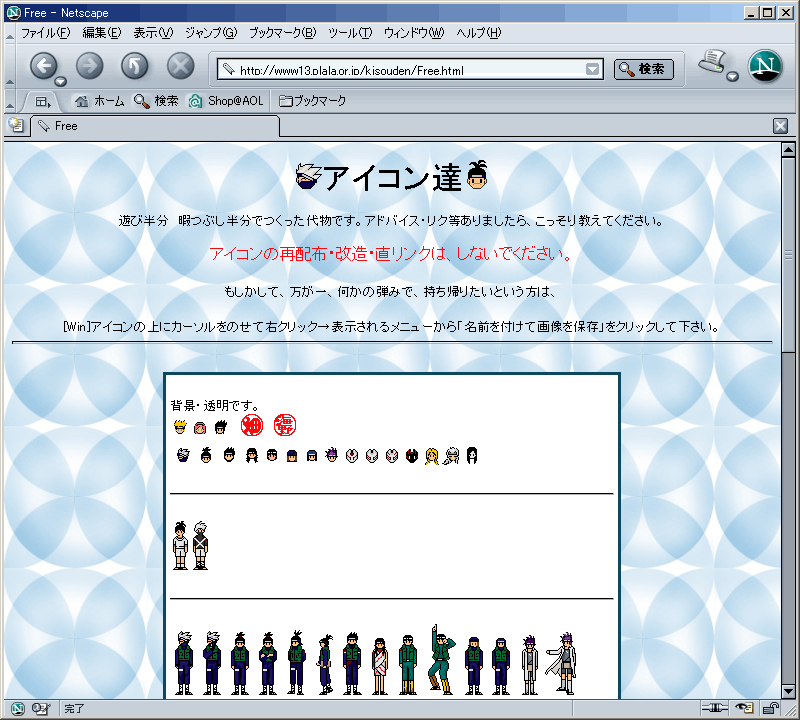Collapse the personal toolbar grippy triangle

coord(10,105)
